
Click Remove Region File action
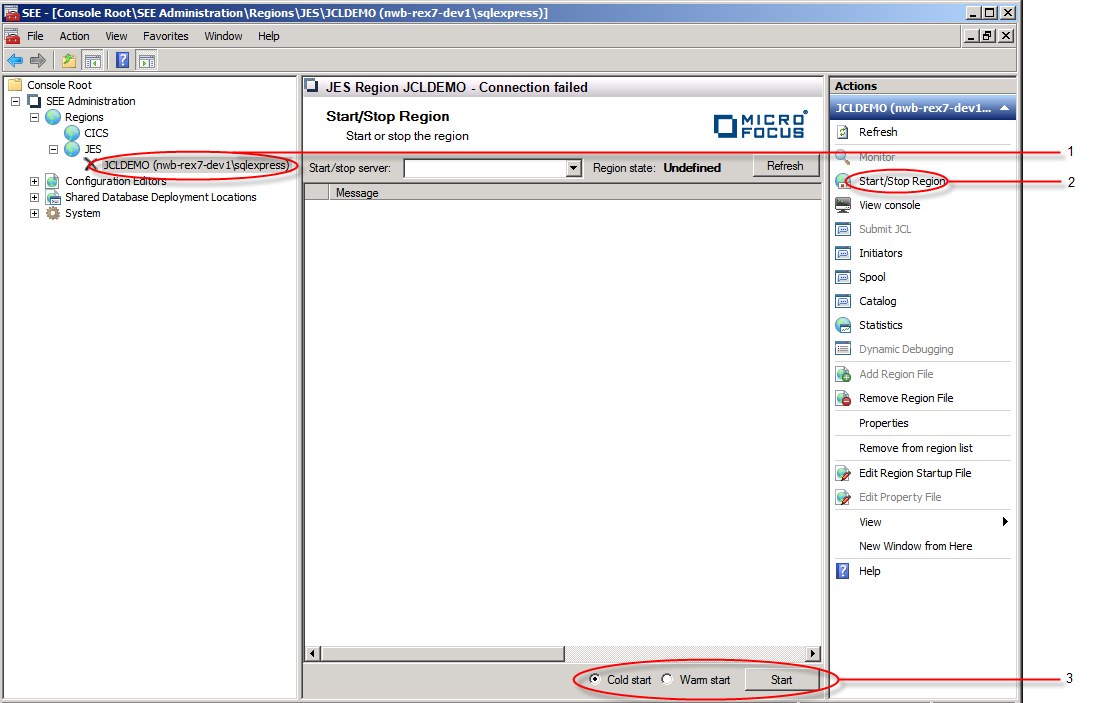point(905,398)
